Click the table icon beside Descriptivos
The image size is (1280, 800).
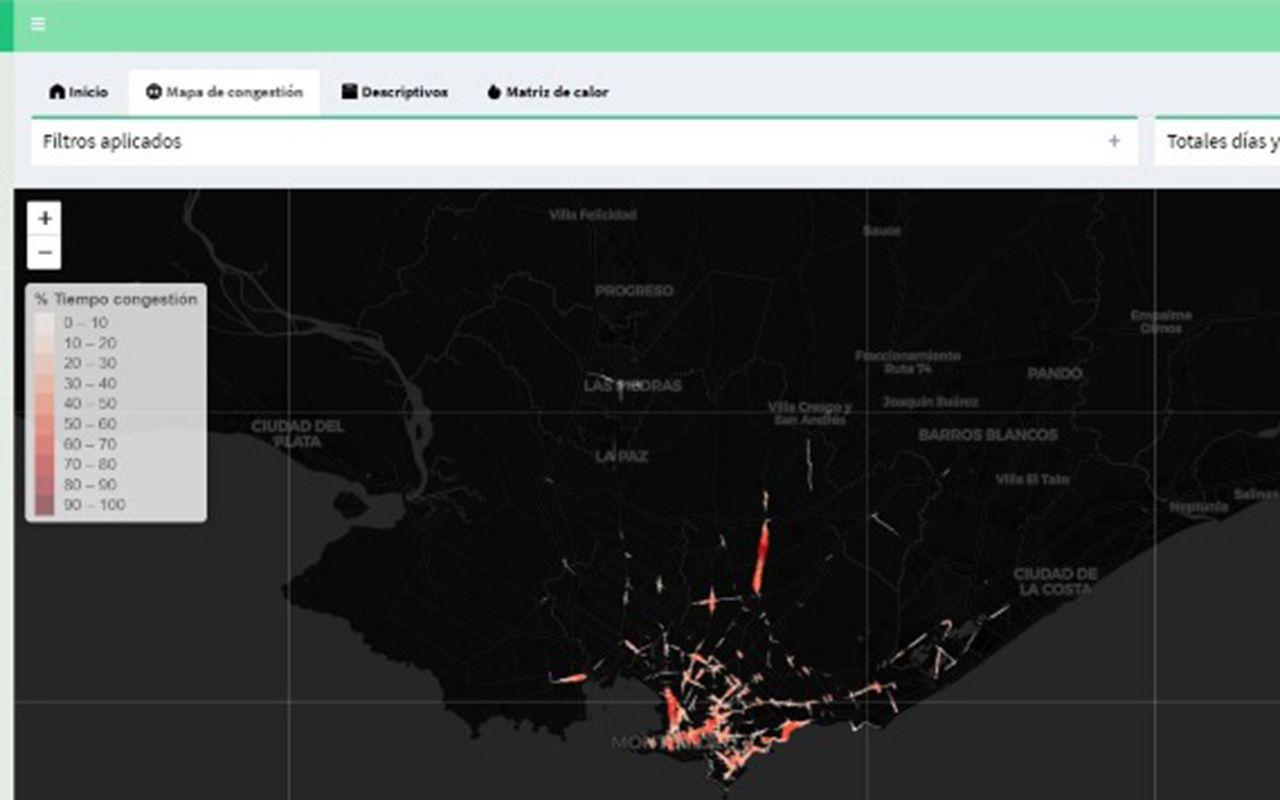coord(349,92)
